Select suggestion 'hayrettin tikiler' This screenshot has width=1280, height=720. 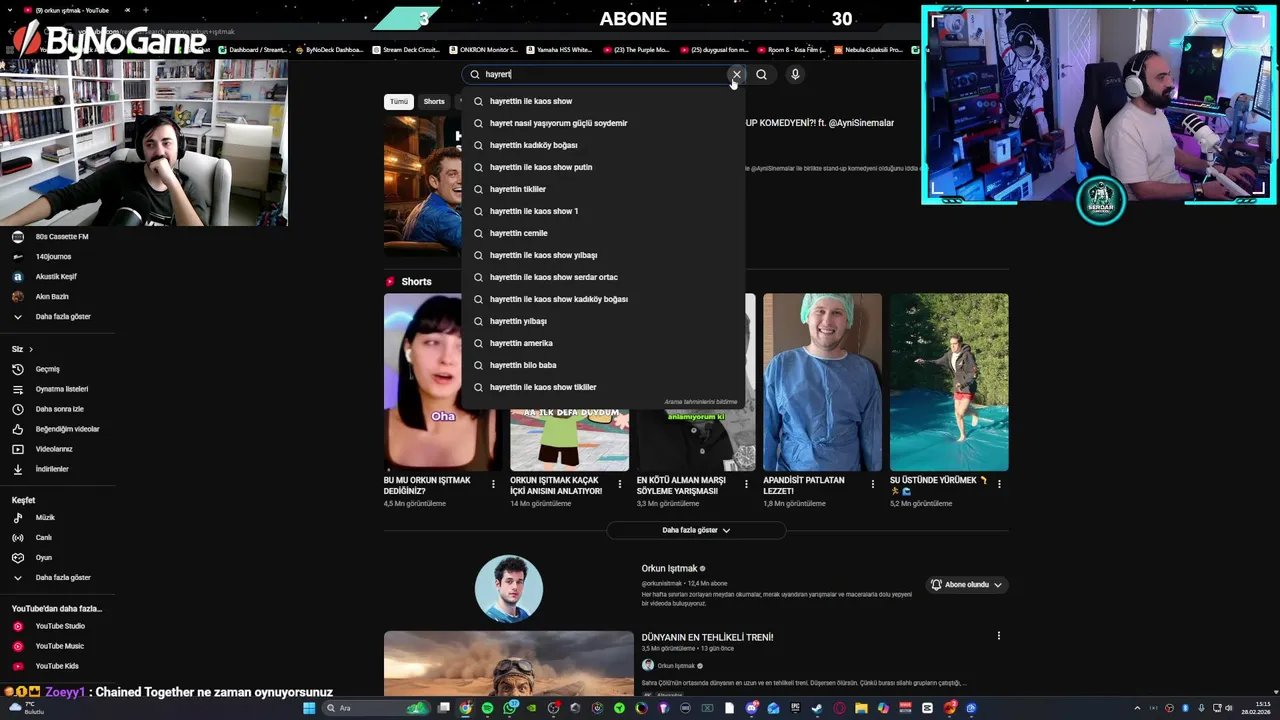[604, 189]
